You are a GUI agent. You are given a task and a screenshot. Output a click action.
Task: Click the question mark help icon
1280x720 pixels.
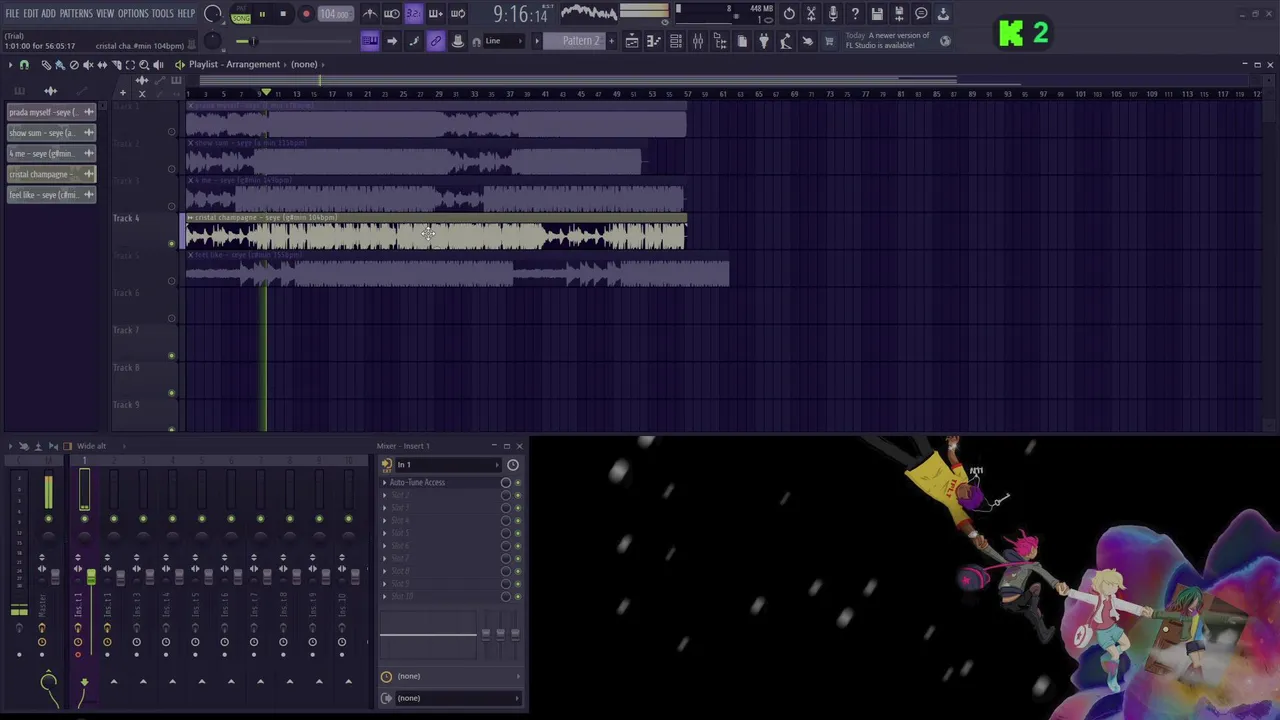[855, 14]
